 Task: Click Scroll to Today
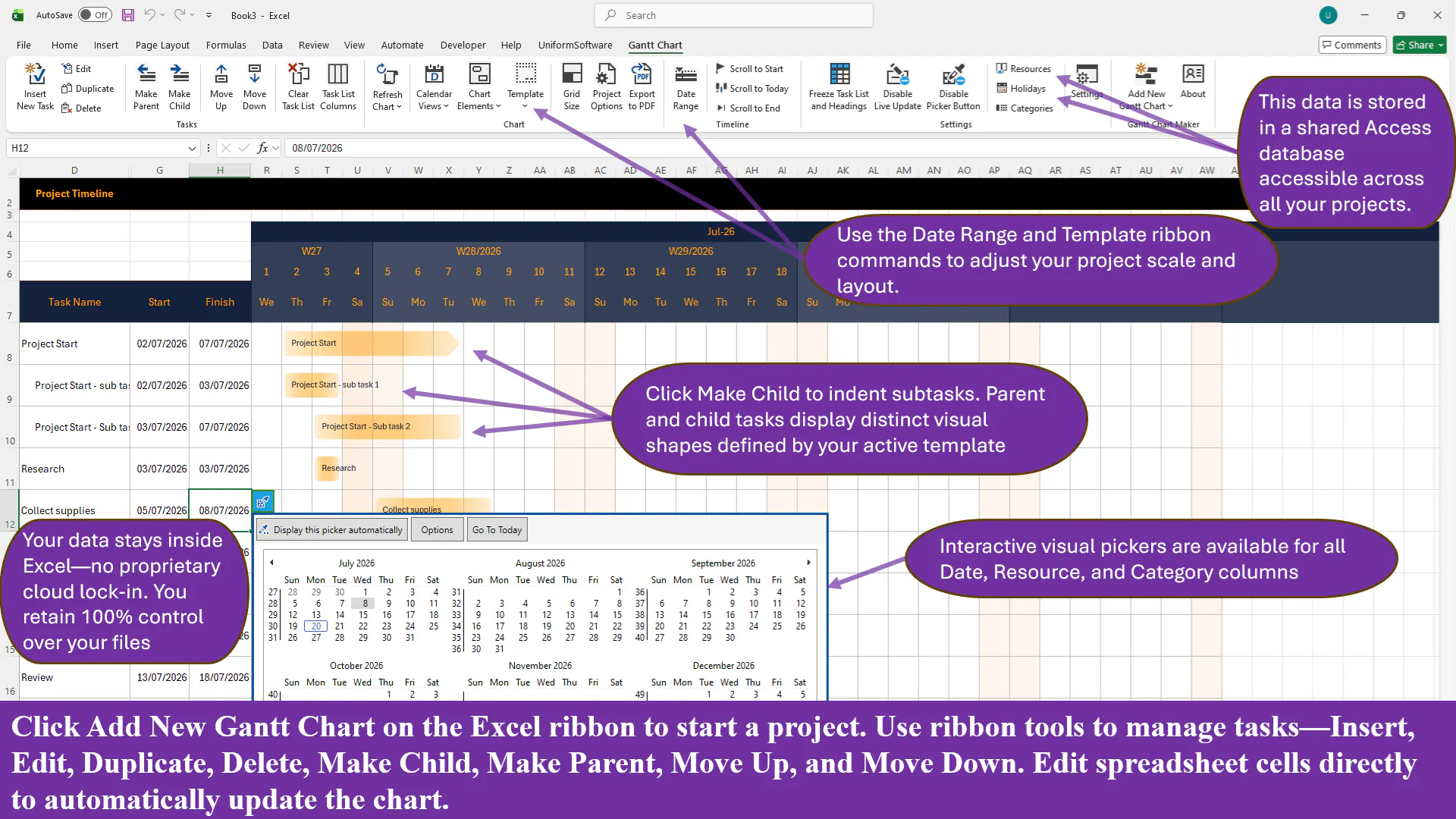click(752, 88)
